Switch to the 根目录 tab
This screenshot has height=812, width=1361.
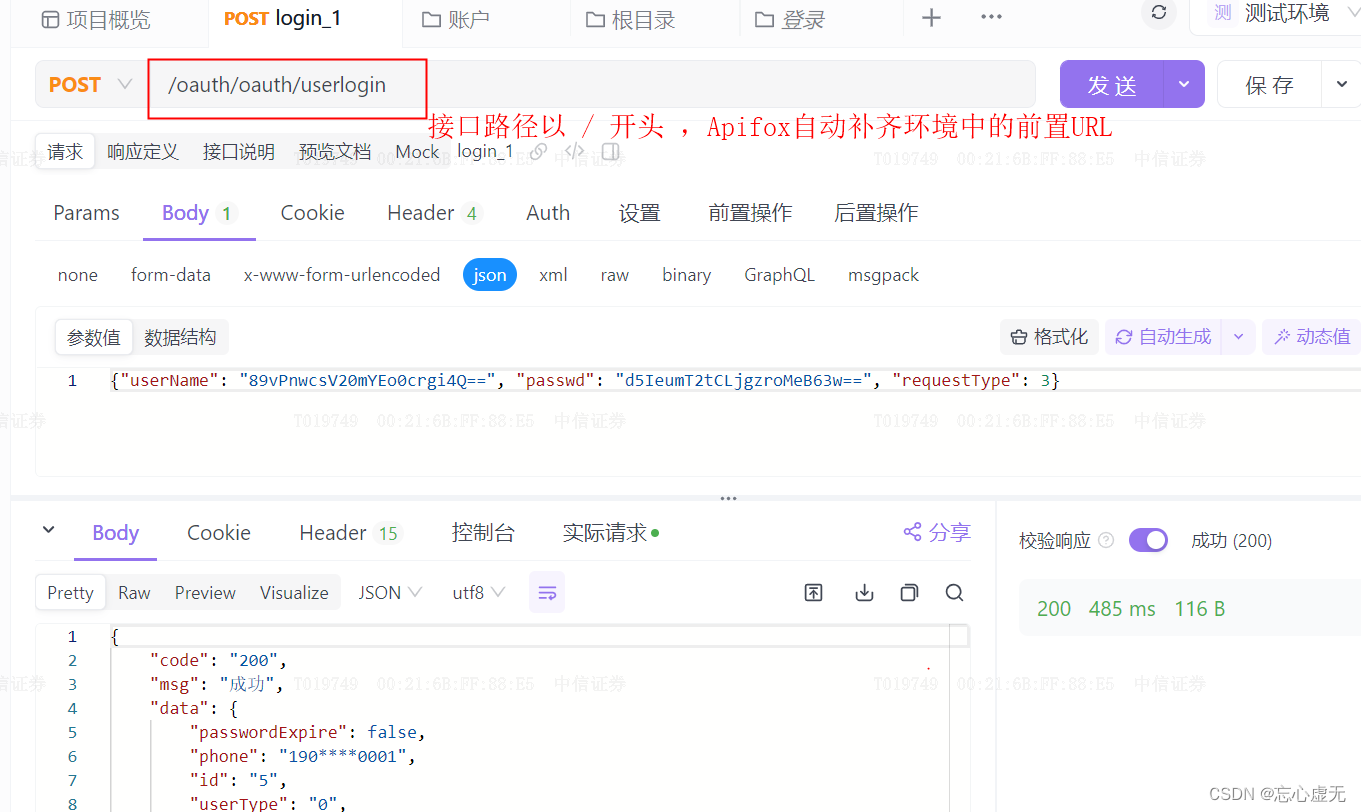click(631, 20)
